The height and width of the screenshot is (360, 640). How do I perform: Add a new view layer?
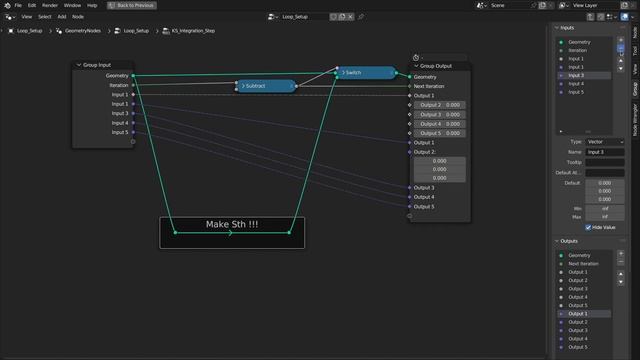[624, 5]
